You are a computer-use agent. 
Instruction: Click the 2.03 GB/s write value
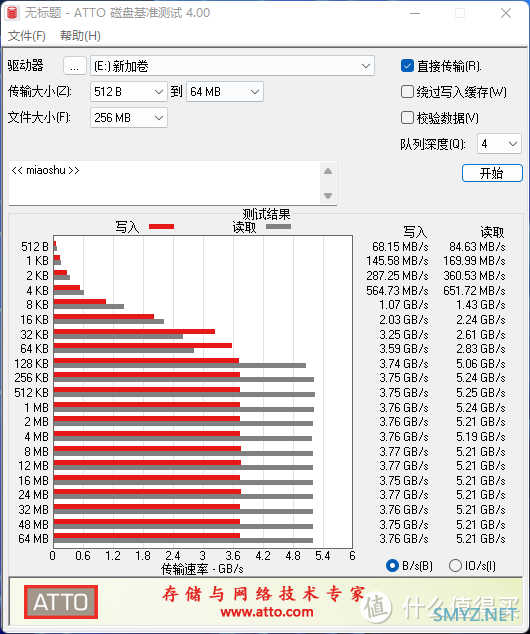coord(403,320)
